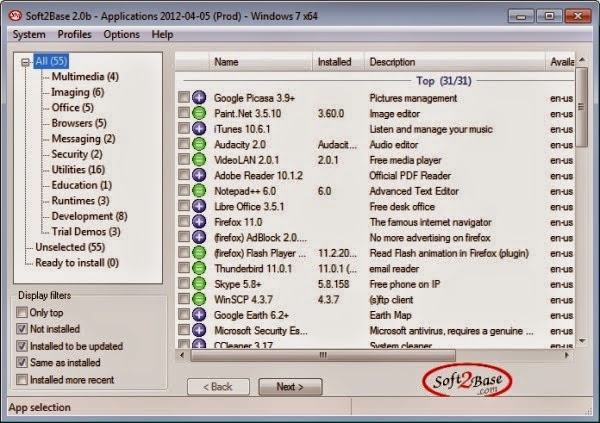Enable the Only top display filter

22,312
